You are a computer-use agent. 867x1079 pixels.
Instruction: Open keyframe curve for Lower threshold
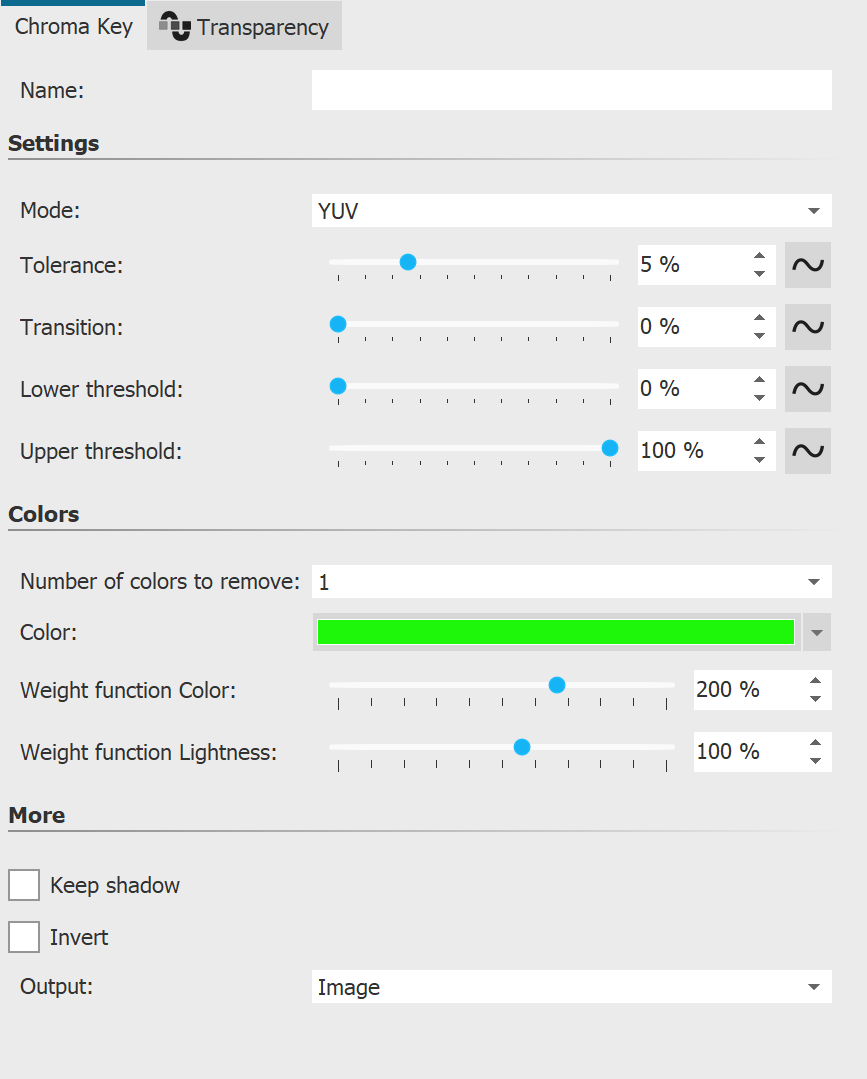807,388
